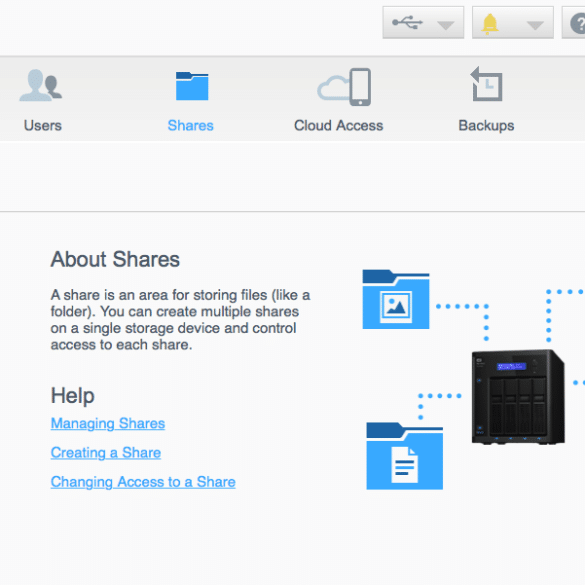Click the photo folder illustration

[x=396, y=299]
